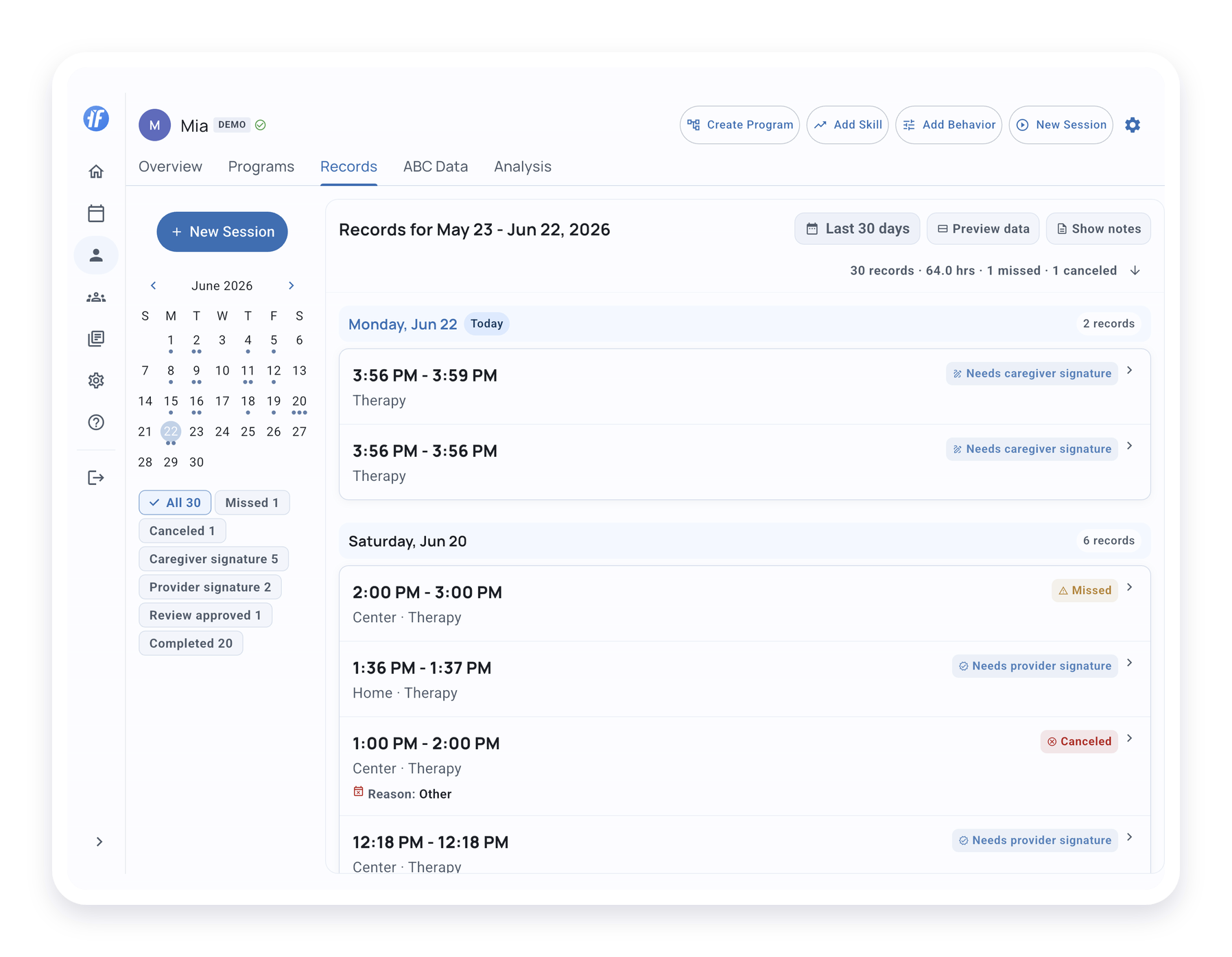Click the logout icon in sidebar

pos(96,477)
